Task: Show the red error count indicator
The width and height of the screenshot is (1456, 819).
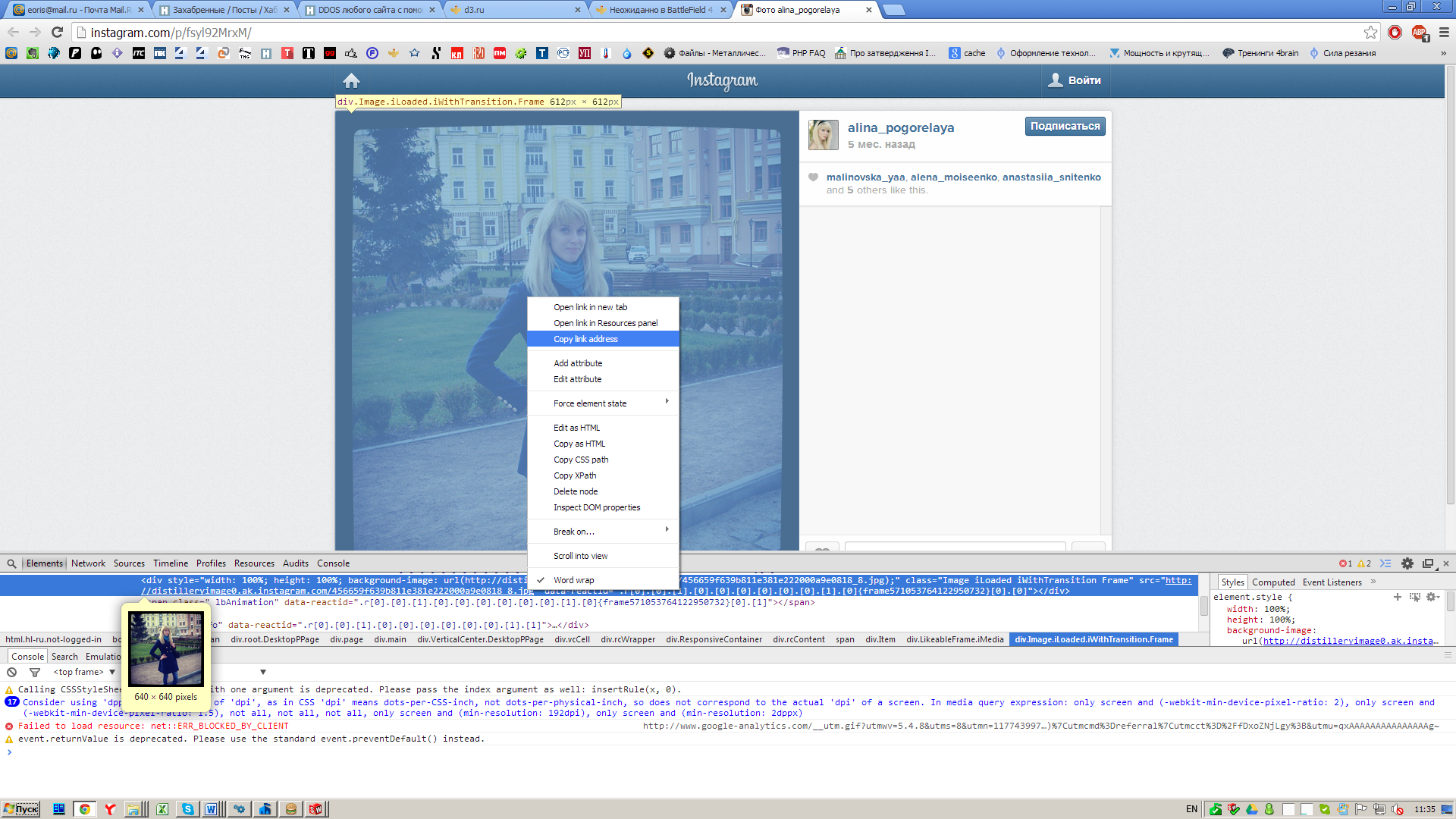Action: point(1346,563)
